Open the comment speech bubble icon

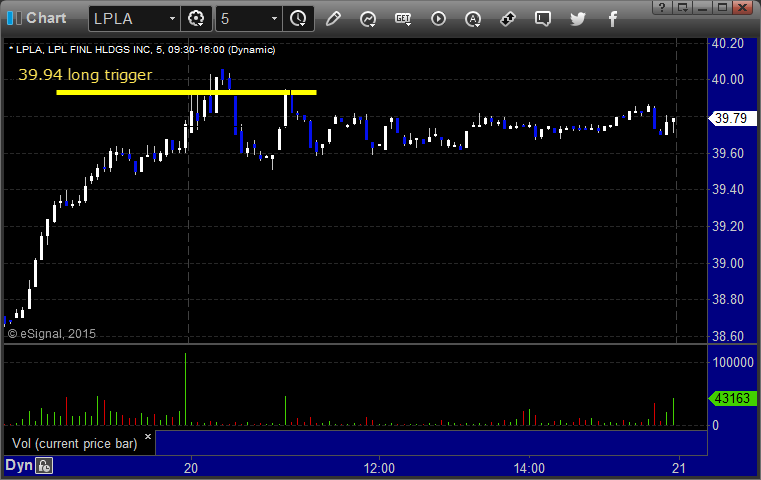pos(543,19)
